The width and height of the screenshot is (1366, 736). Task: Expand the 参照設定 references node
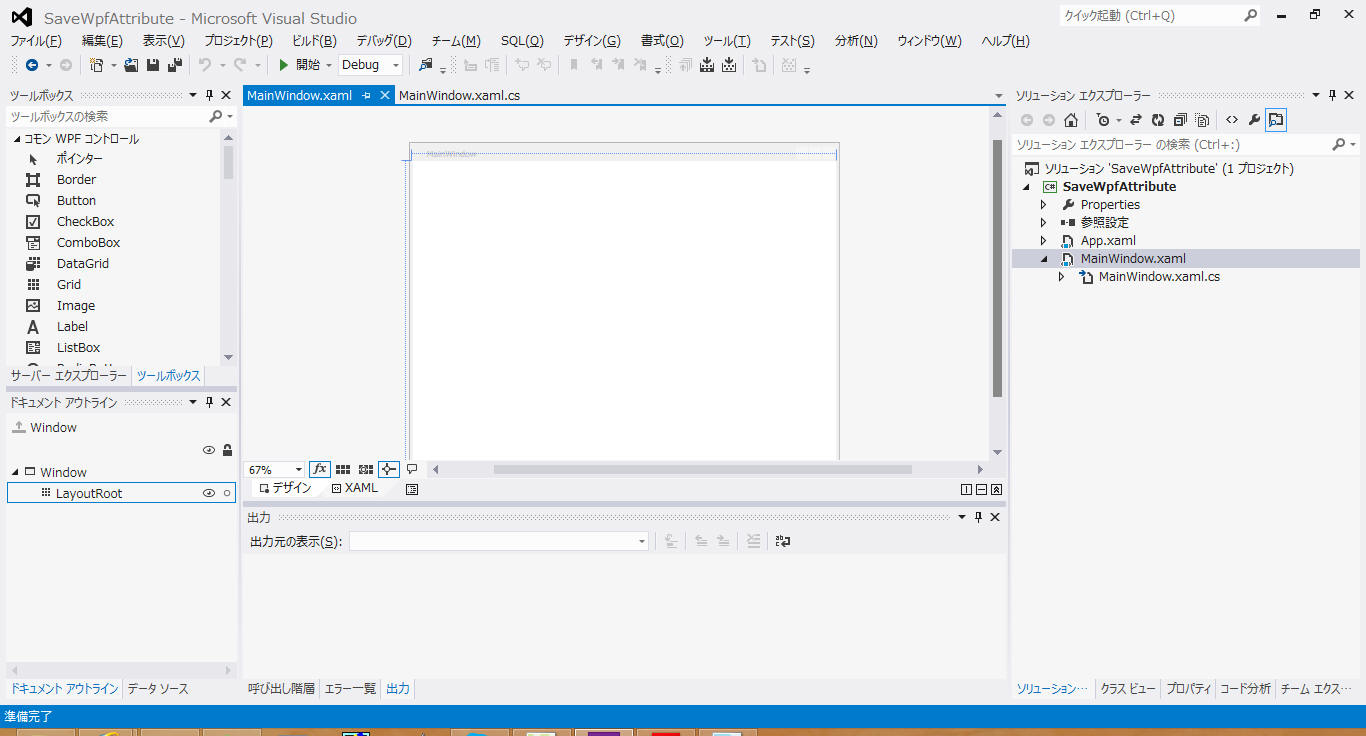(x=1044, y=223)
